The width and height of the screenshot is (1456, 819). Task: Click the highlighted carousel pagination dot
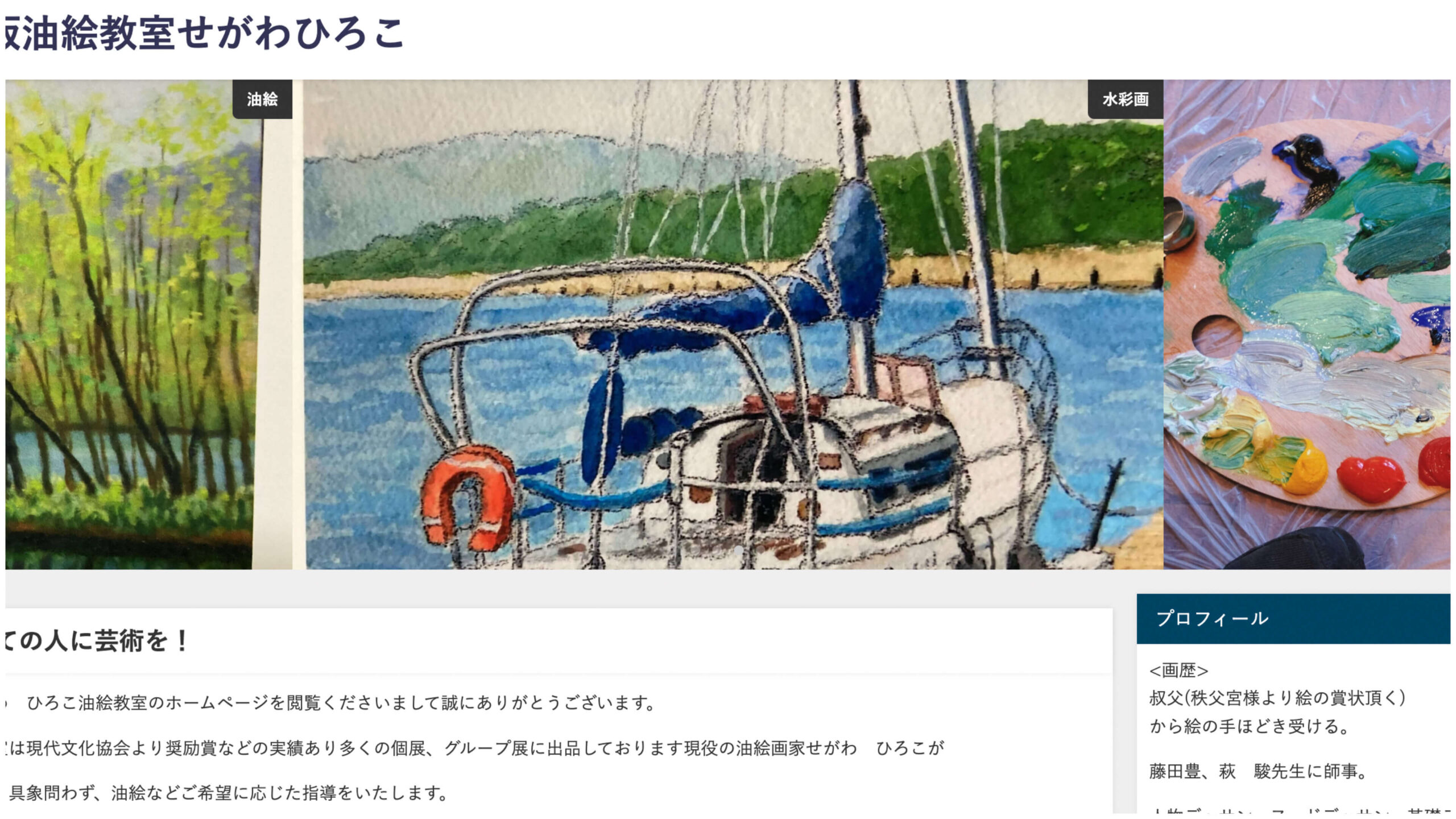click(738, 550)
